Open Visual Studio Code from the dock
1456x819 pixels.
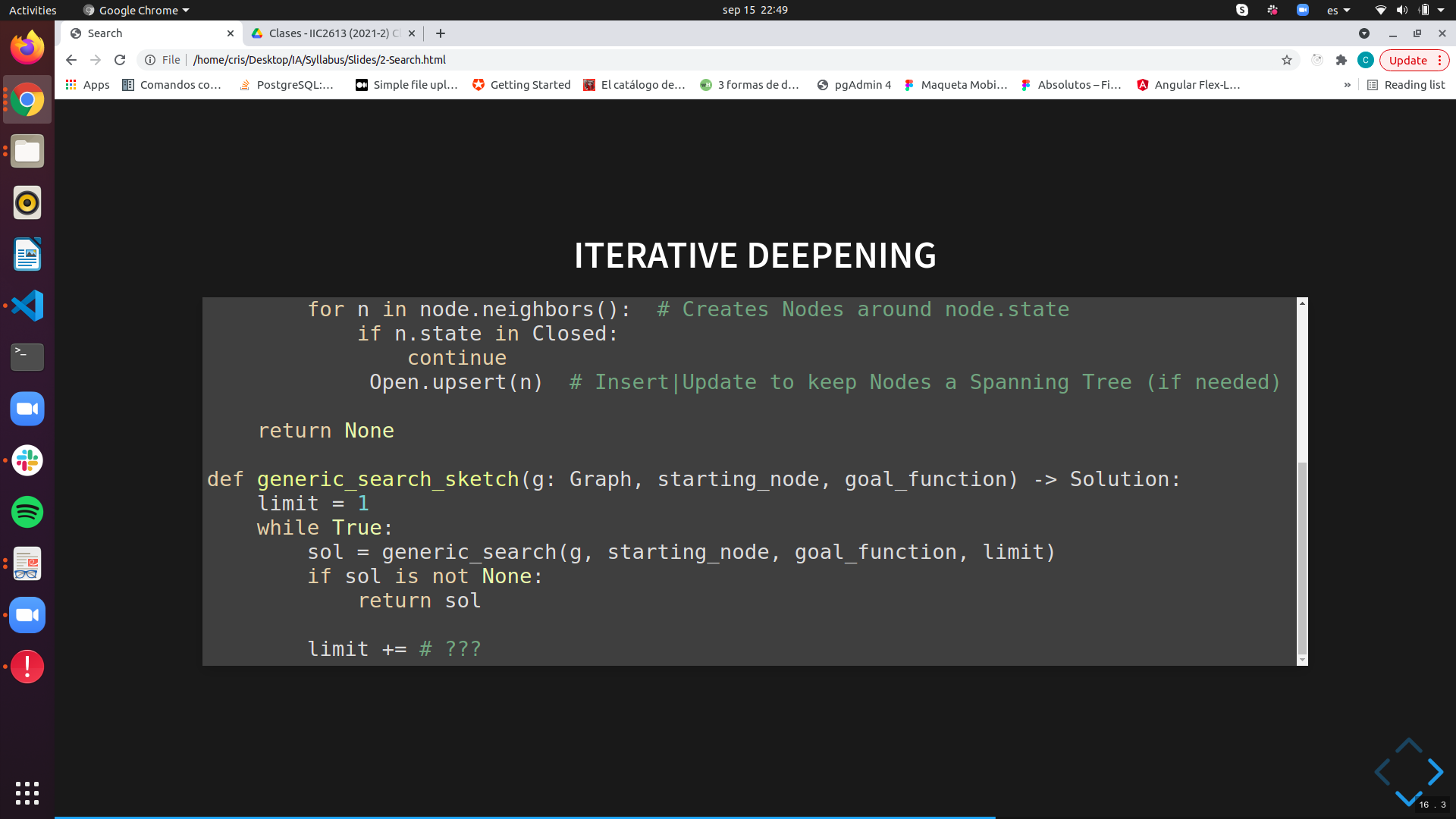[27, 306]
